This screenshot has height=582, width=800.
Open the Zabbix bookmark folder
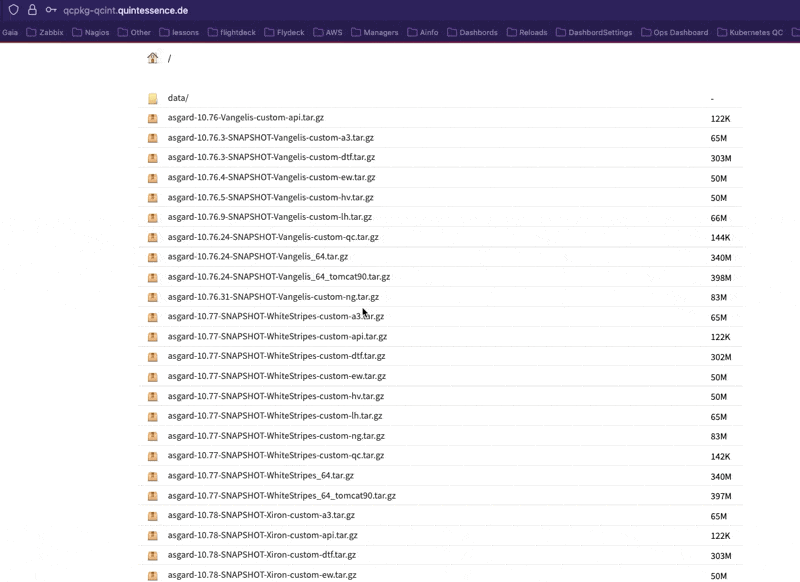[x=44, y=32]
